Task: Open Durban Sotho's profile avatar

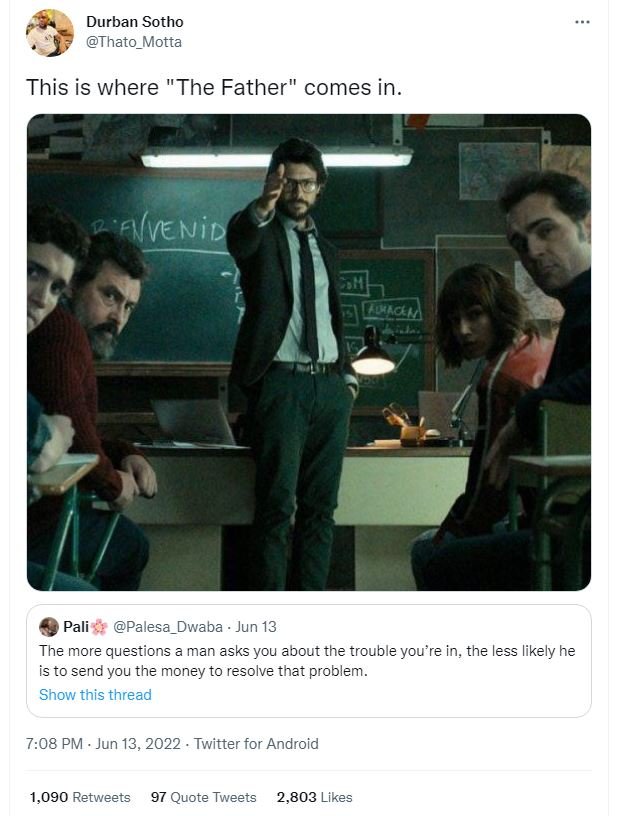Action: click(x=50, y=32)
